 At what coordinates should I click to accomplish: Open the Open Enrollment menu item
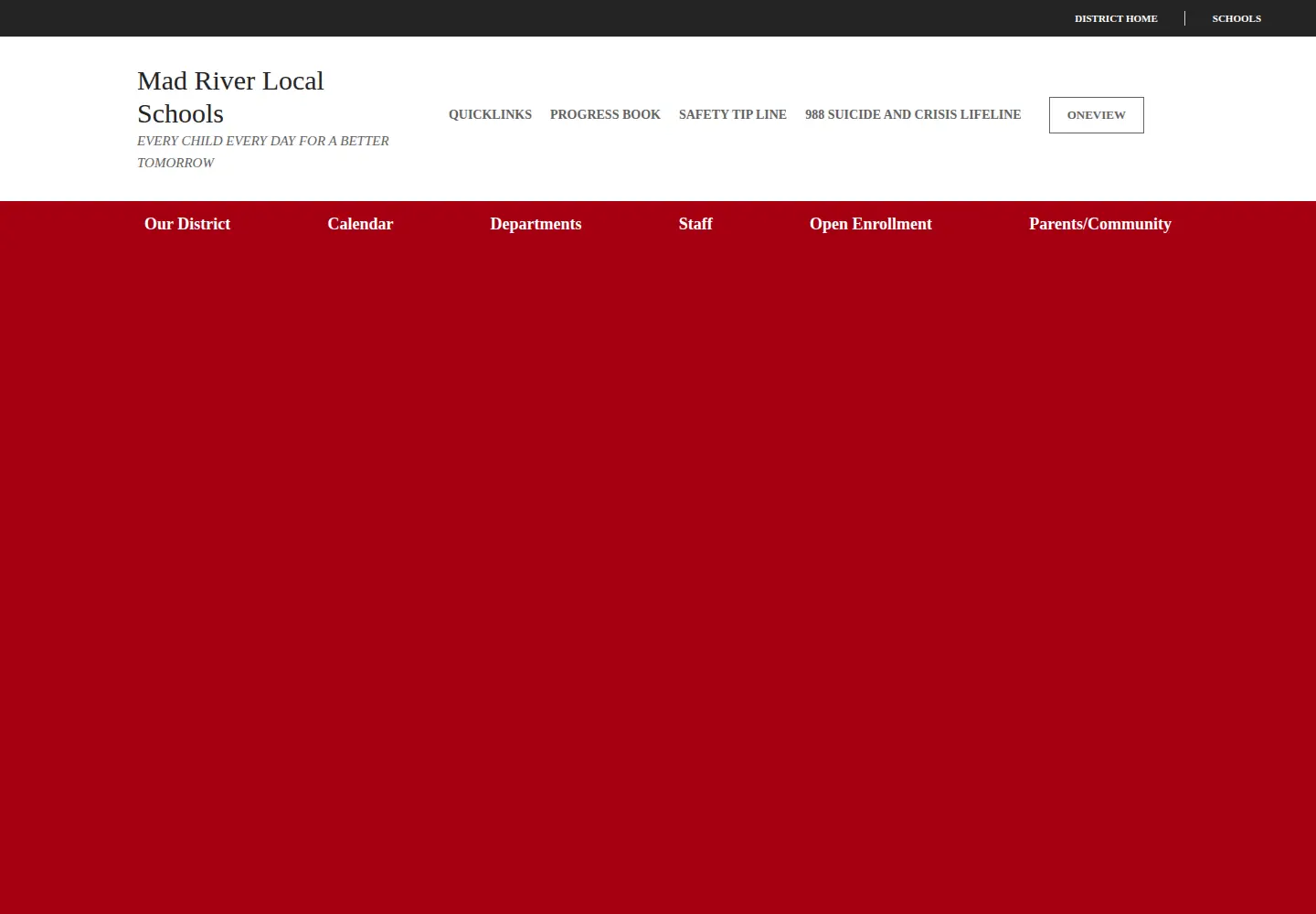pos(871,224)
